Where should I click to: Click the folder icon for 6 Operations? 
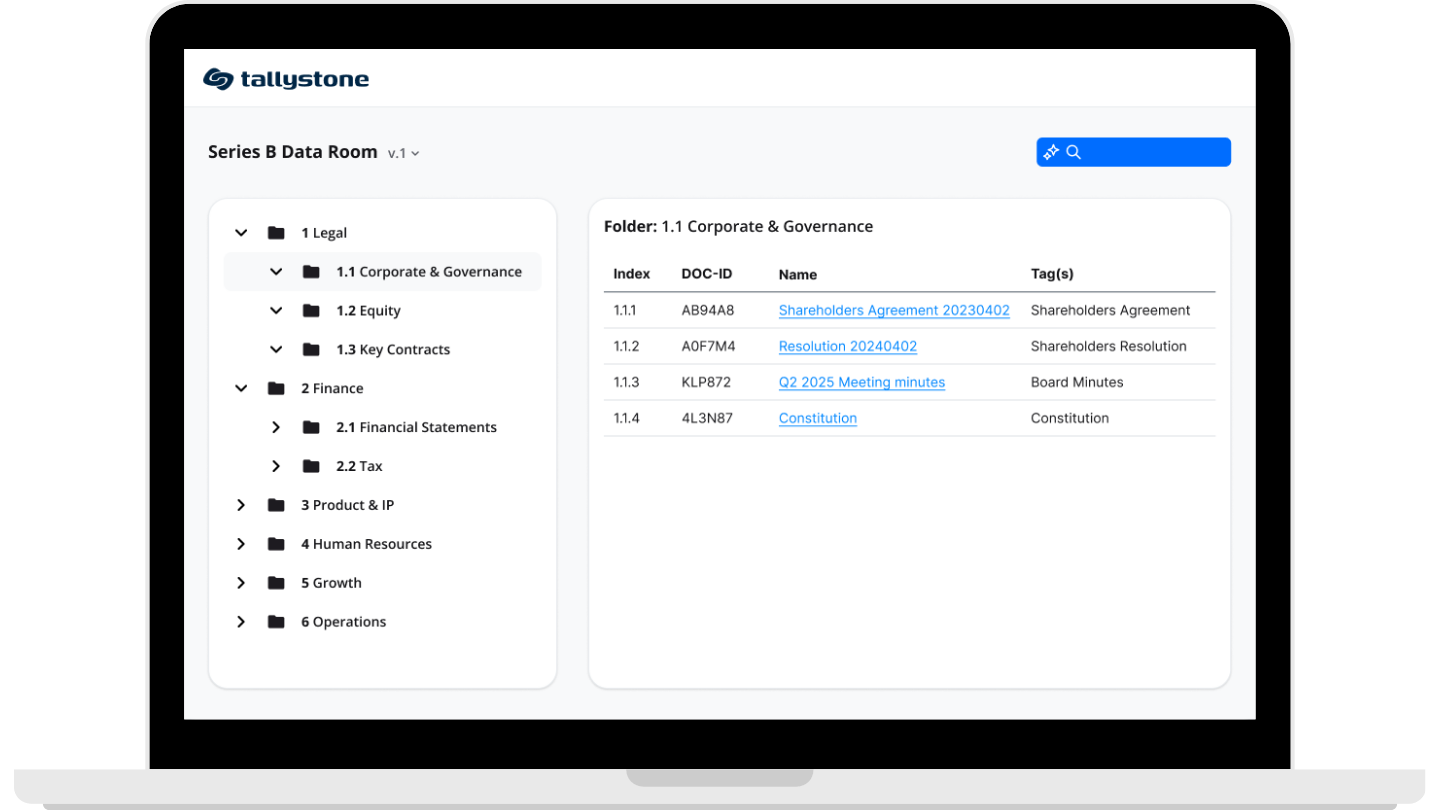(x=276, y=622)
